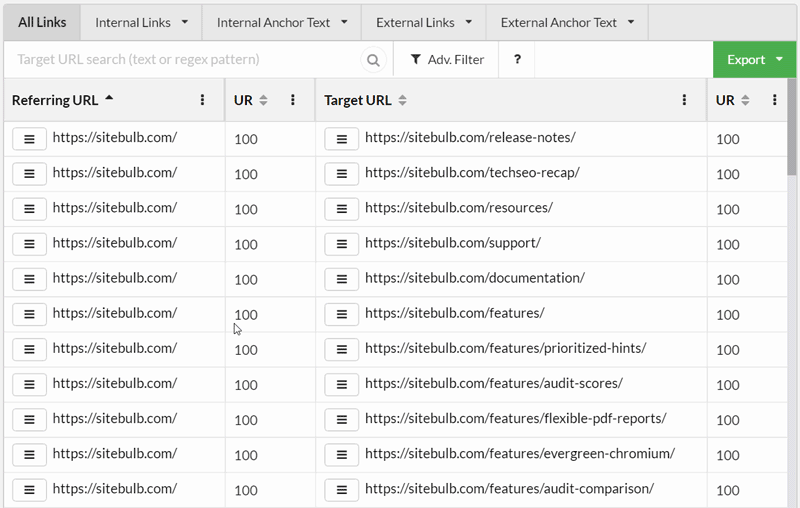800x508 pixels.
Task: Open row menu for flexible-pdf-reports target URL
Action: tap(341, 420)
